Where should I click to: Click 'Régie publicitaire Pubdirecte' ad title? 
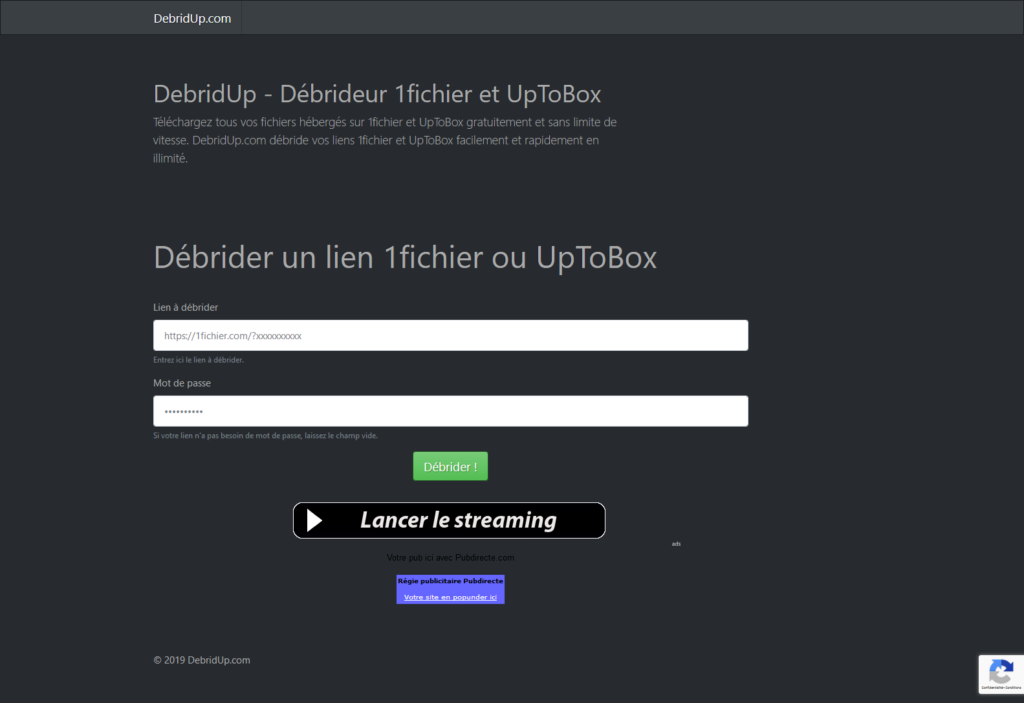tap(450, 580)
